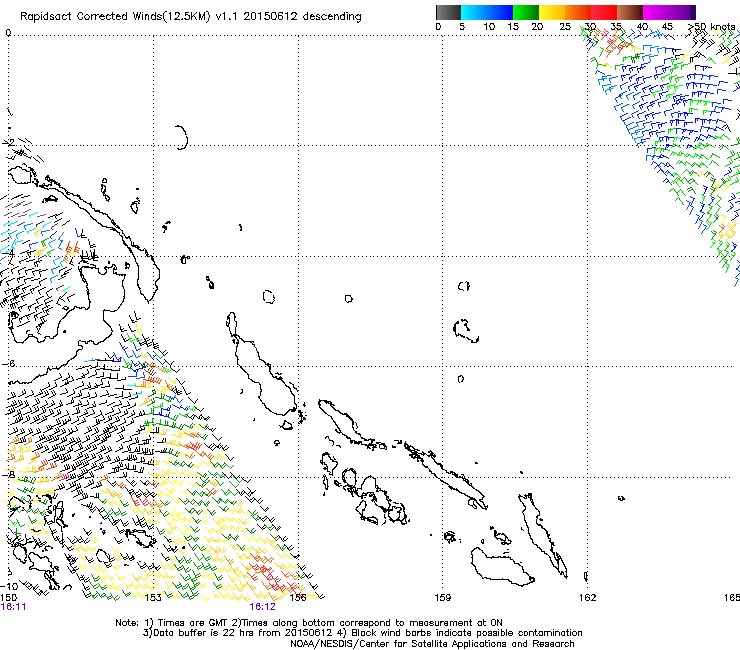The width and height of the screenshot is (740, 650).
Task: Click the '159' longitude axis label
Action: coord(443,598)
